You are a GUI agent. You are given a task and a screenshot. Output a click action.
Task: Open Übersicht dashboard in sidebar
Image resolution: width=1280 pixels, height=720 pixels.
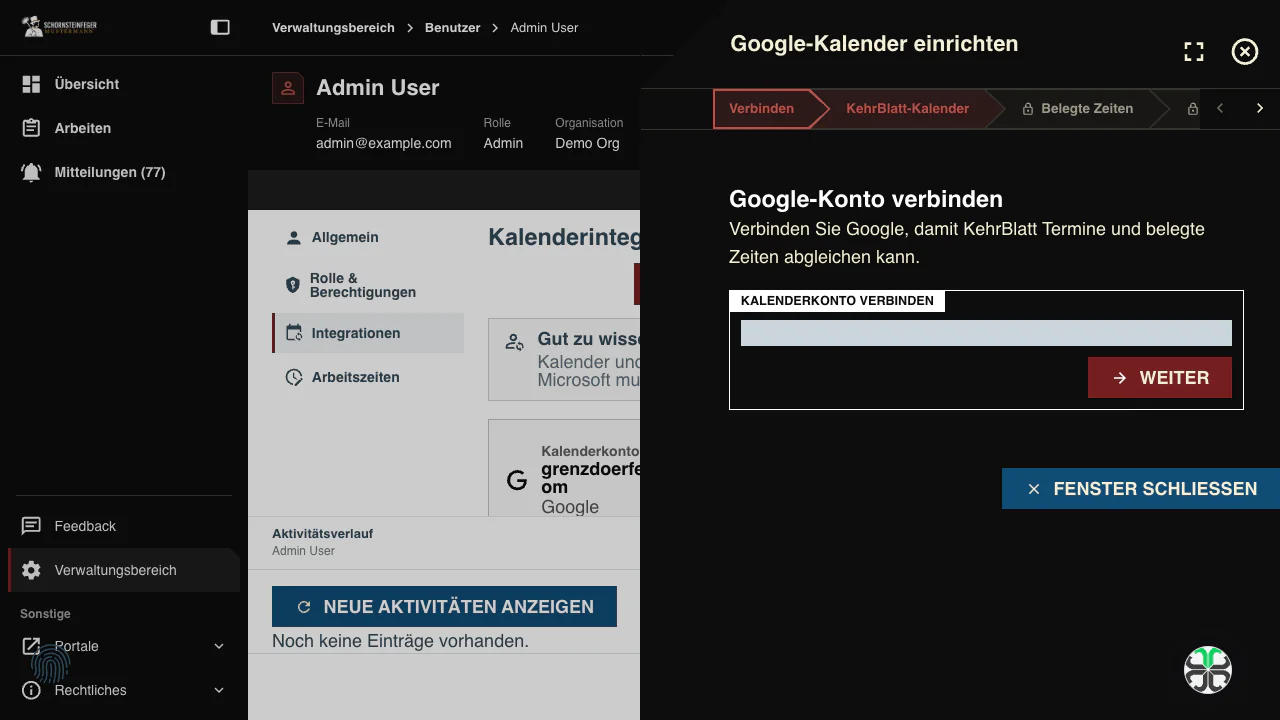[124, 84]
